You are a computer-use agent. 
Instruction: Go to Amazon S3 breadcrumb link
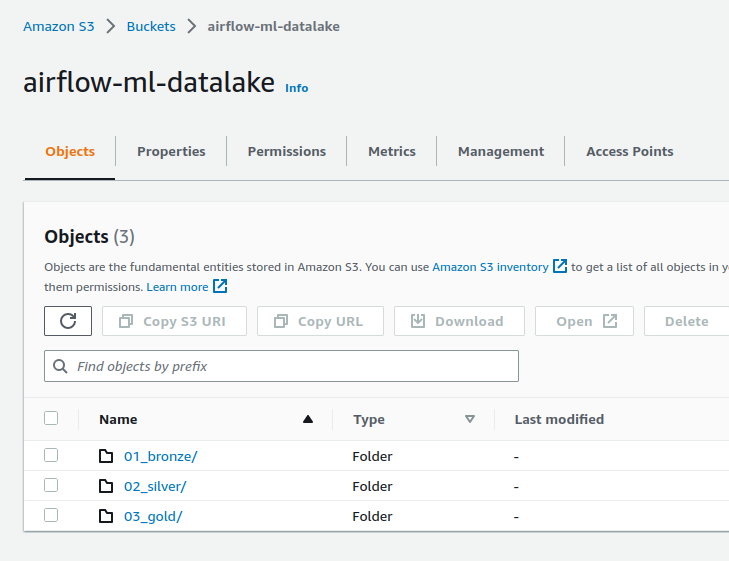pyautogui.click(x=59, y=26)
